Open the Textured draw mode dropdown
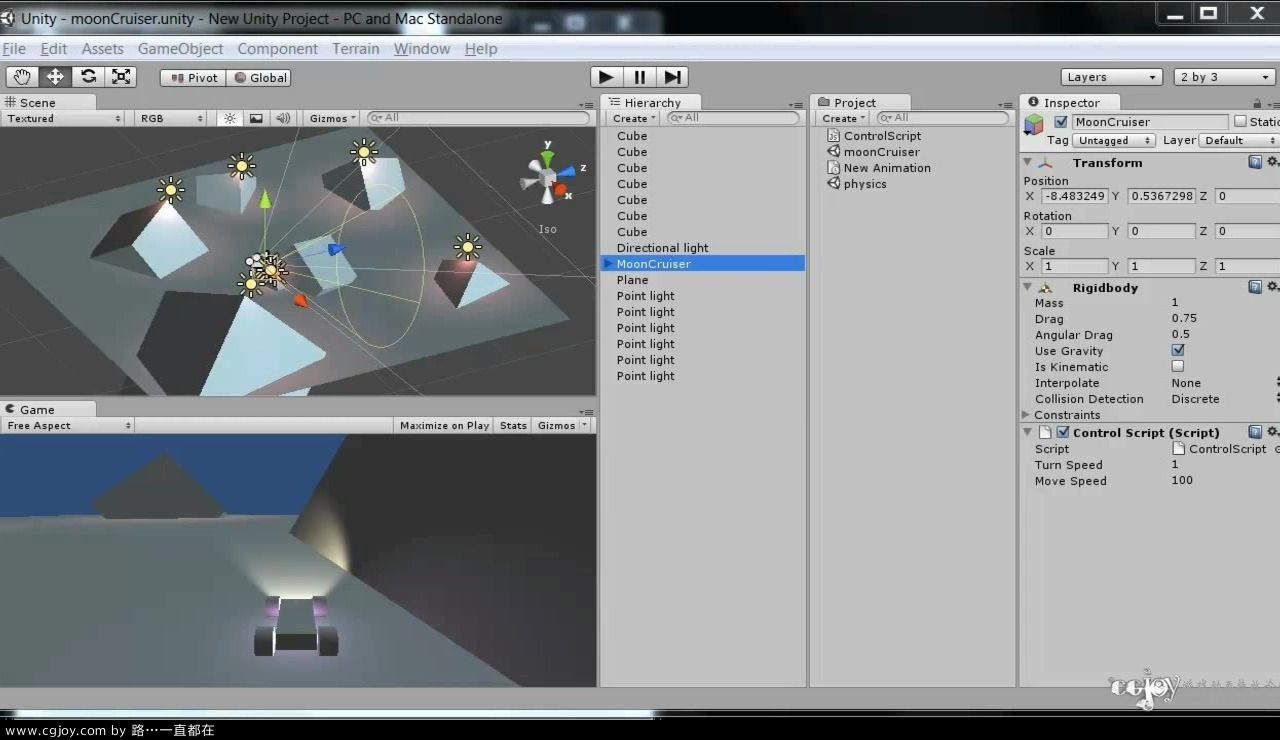This screenshot has height=740, width=1280. click(x=64, y=118)
